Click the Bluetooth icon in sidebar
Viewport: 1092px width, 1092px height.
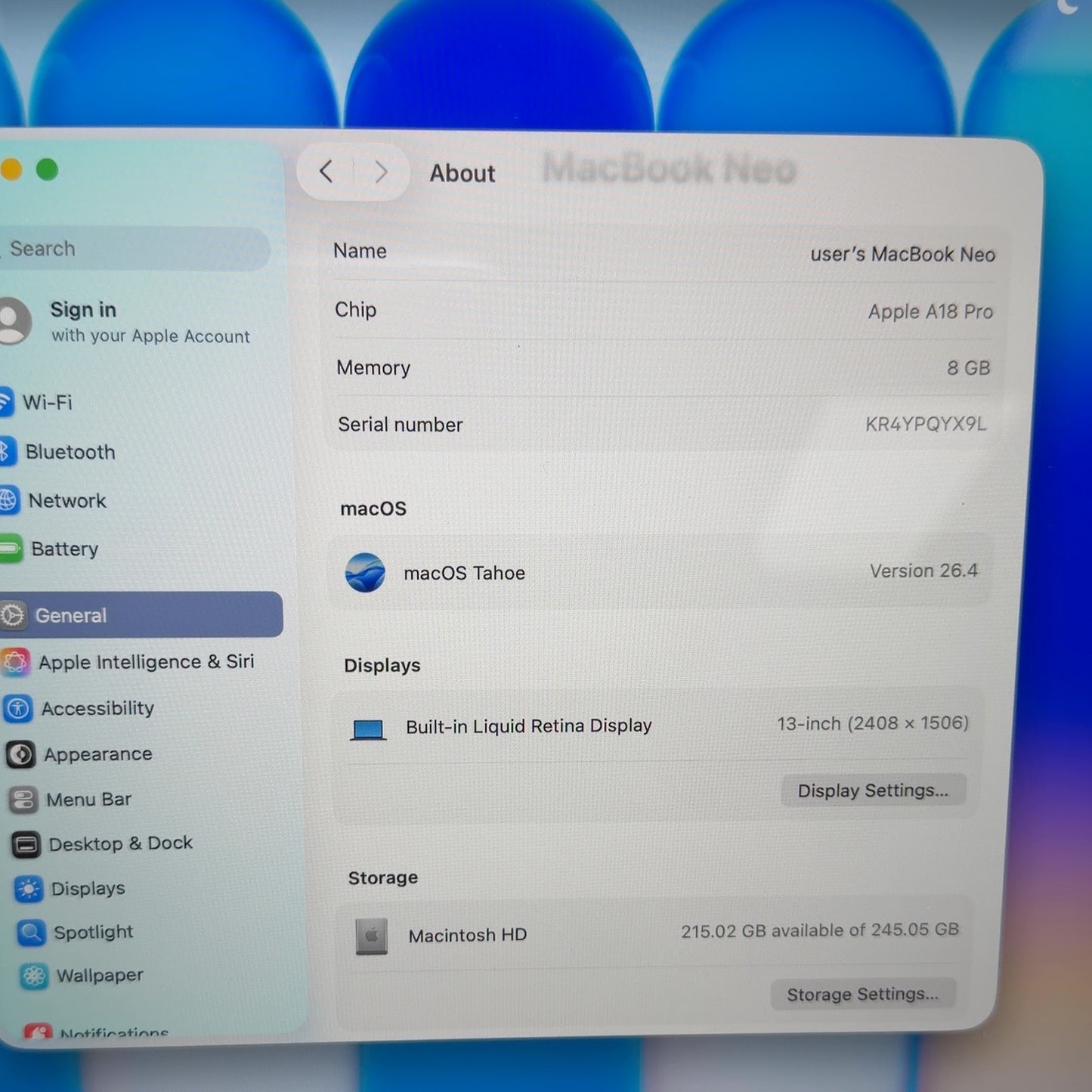(7, 451)
